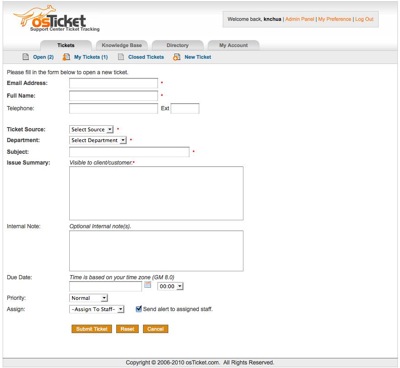
Task: Click inside the Issue Summary text area
Action: tap(156, 193)
